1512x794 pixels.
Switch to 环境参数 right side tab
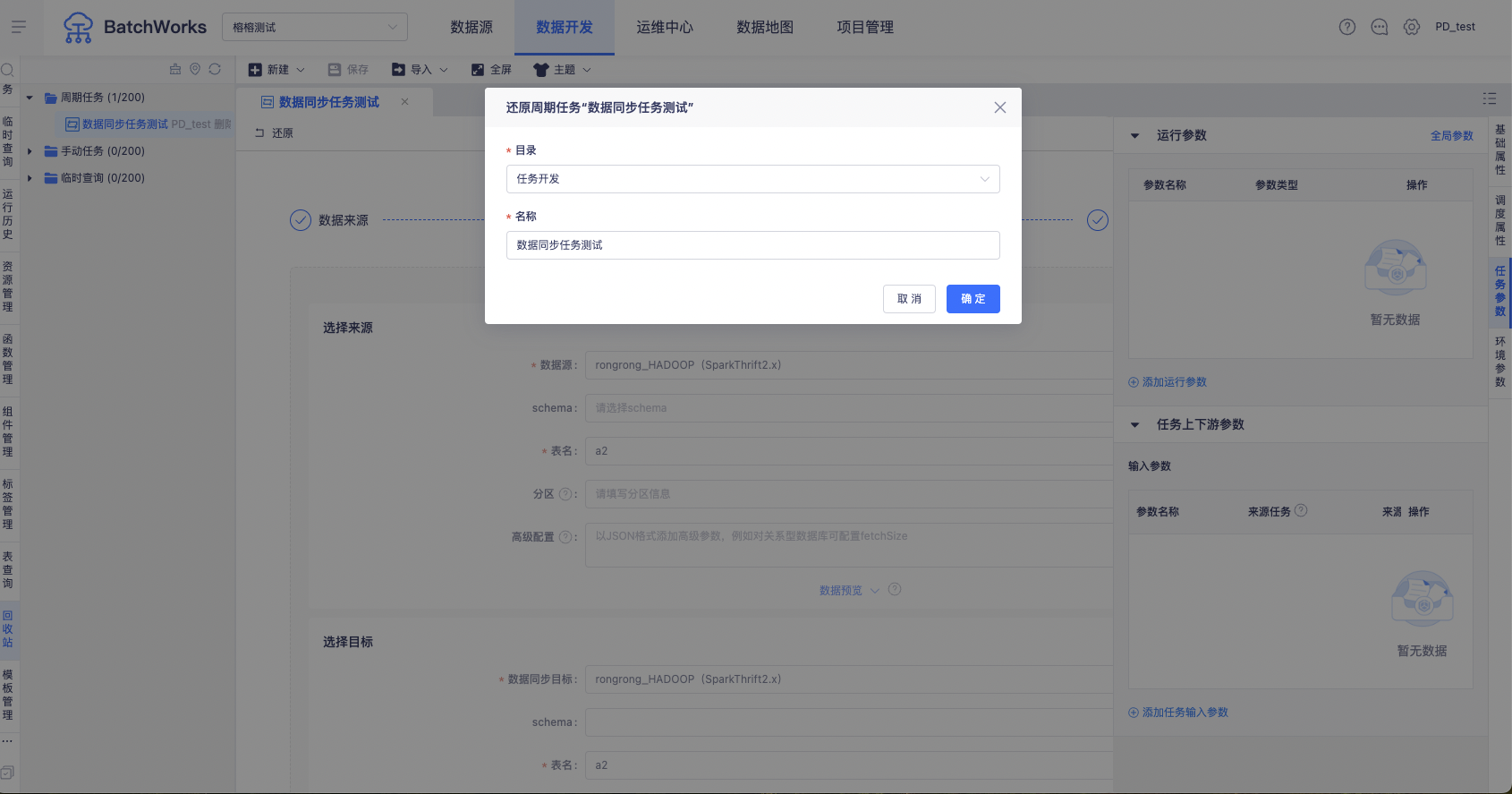click(1500, 362)
